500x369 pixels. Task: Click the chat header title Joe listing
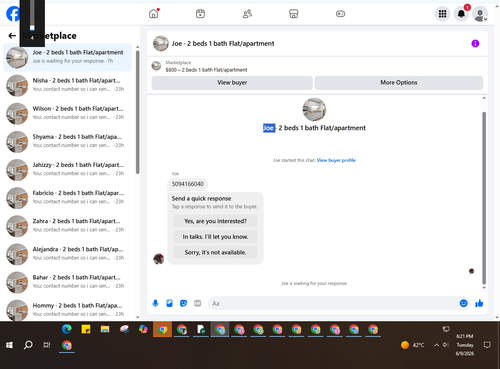[x=223, y=44]
